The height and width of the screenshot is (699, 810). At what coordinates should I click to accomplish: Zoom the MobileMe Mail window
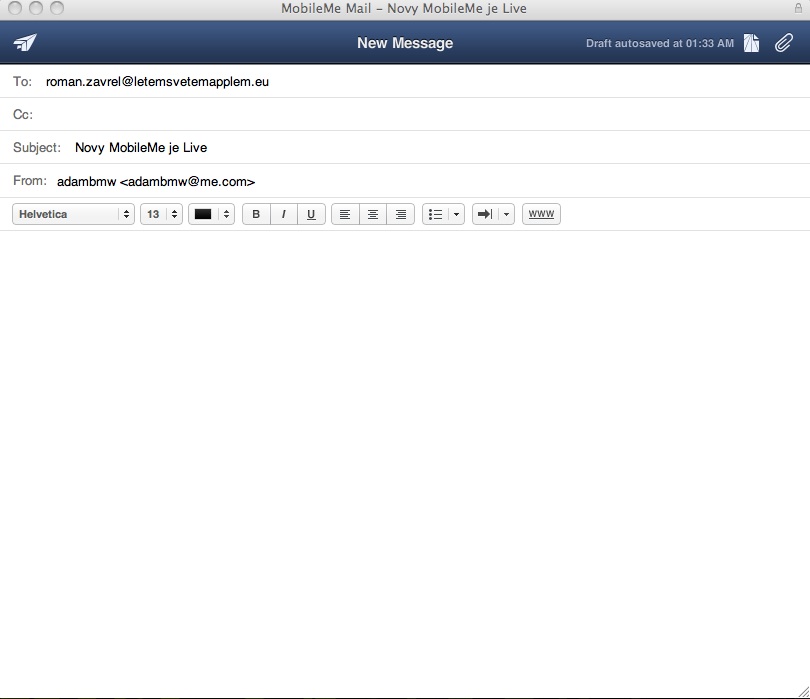pos(57,8)
